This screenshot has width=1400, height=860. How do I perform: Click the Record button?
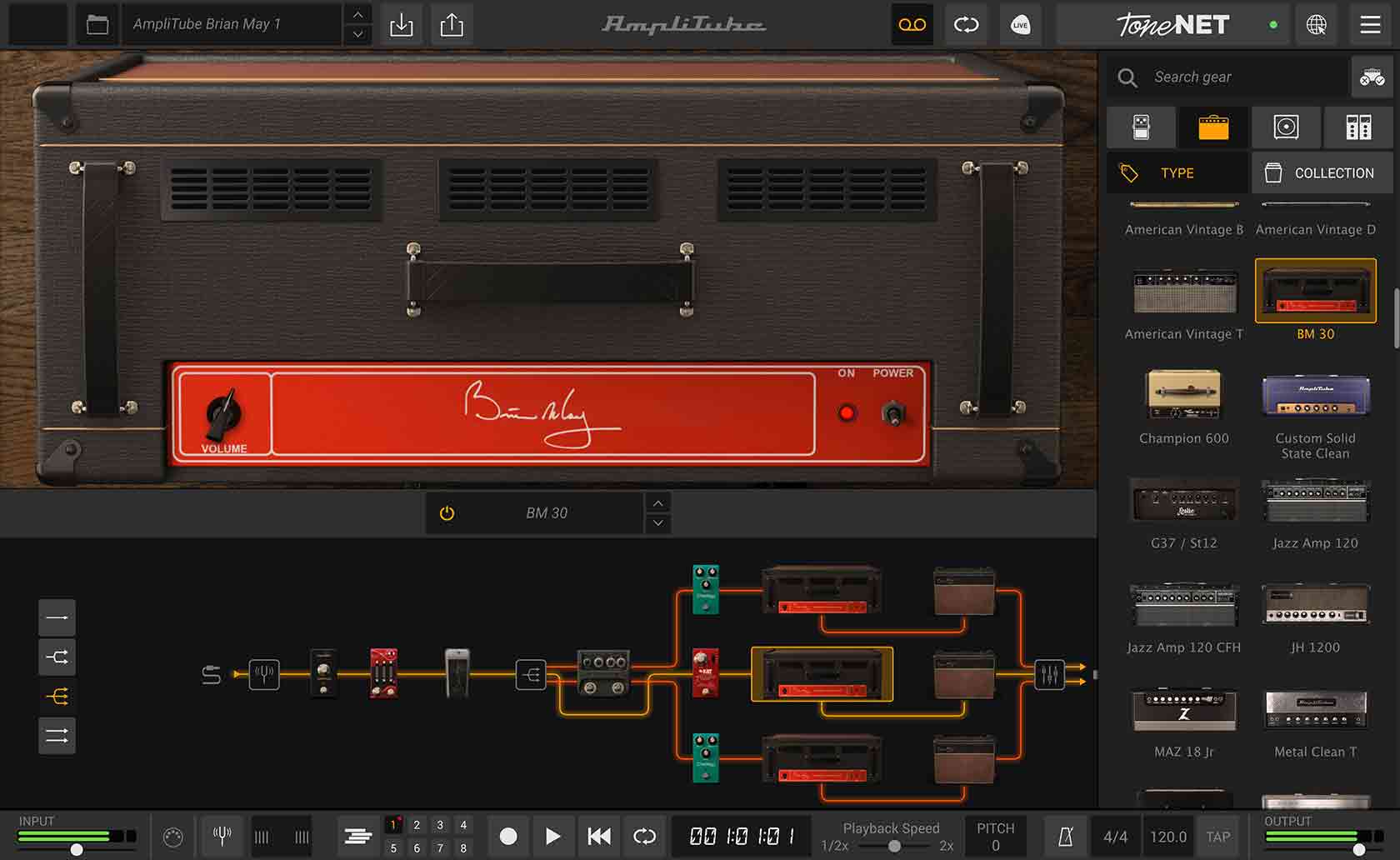pos(507,836)
